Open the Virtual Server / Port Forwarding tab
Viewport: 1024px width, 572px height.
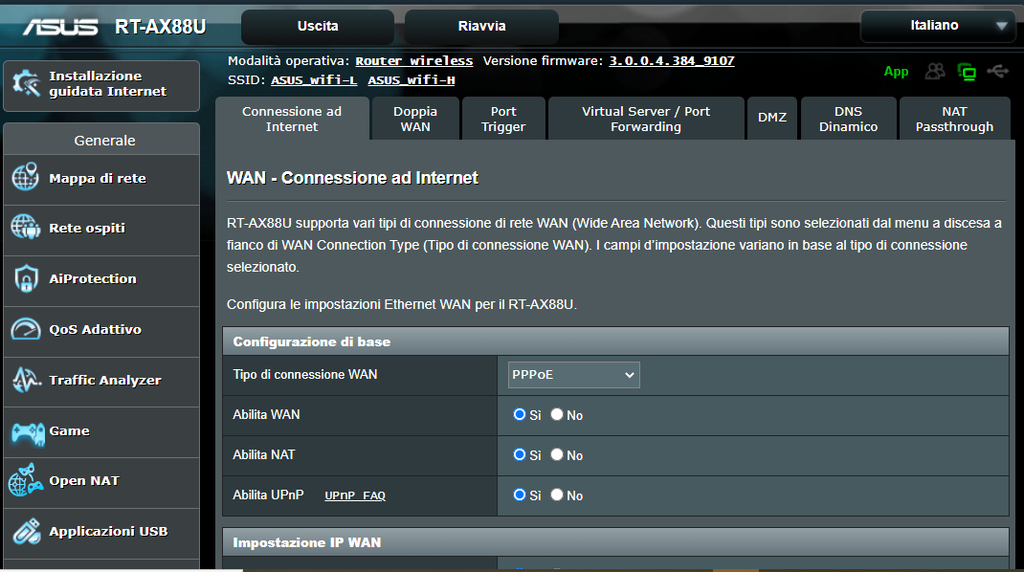[646, 119]
